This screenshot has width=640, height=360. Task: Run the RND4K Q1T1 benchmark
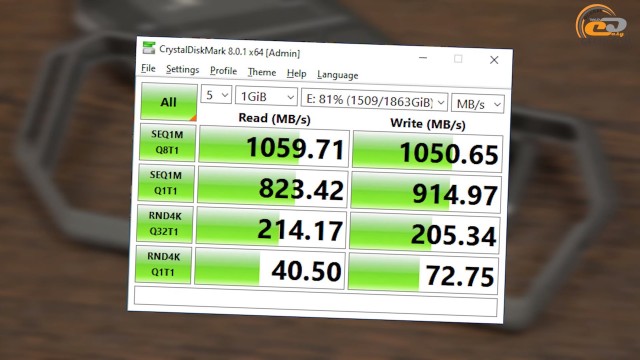163,264
